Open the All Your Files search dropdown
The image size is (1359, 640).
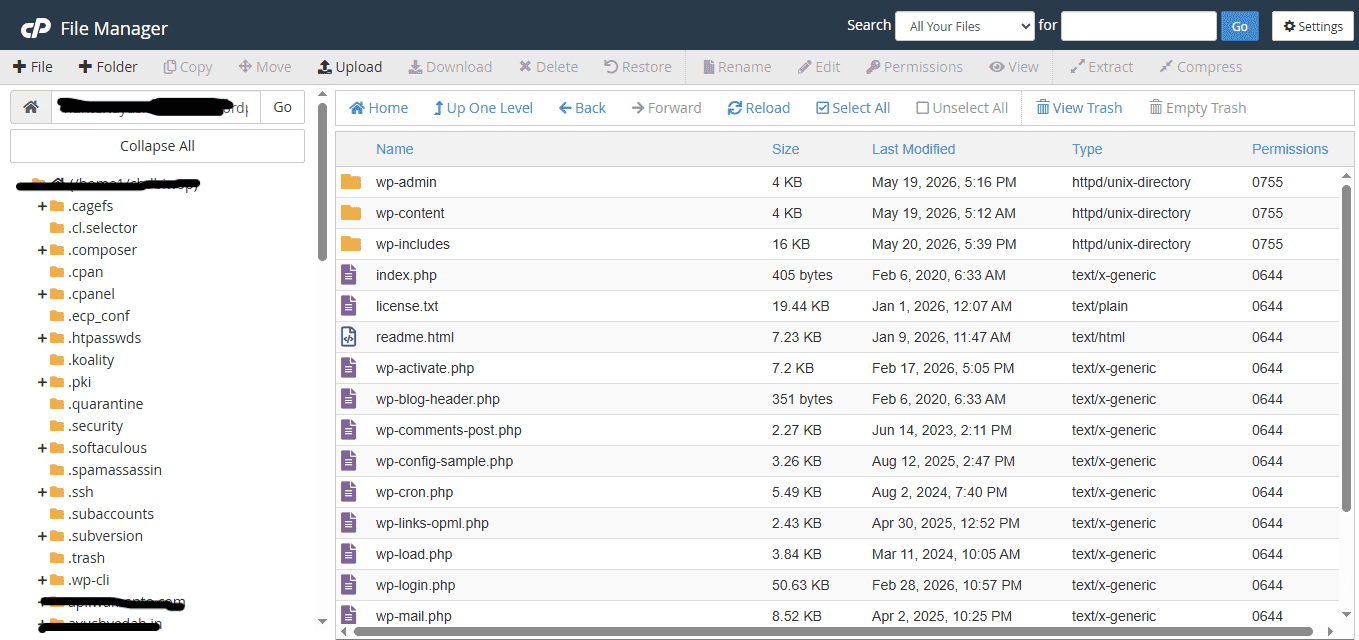[x=965, y=26]
